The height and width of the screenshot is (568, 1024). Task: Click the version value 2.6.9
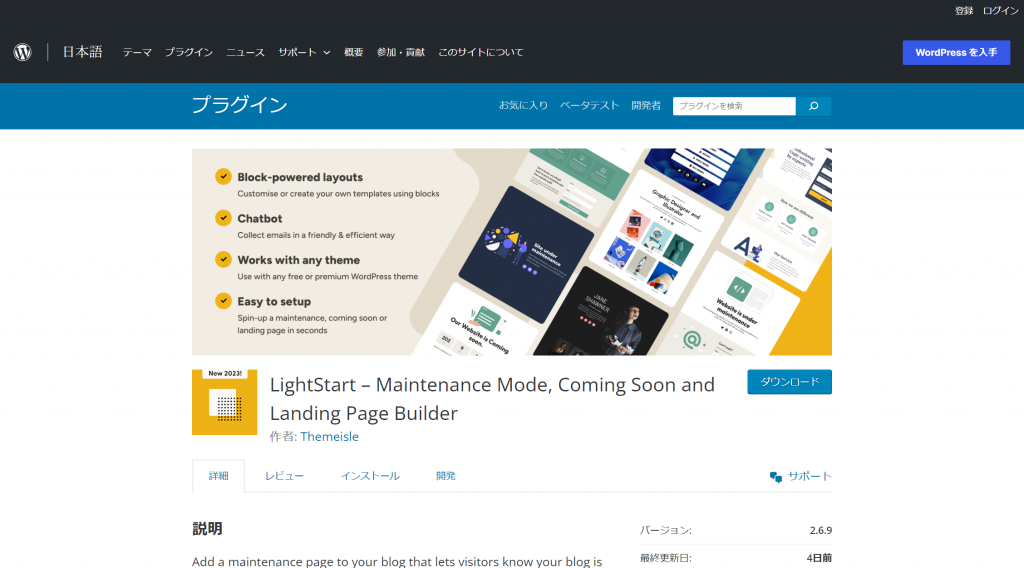[x=821, y=530]
